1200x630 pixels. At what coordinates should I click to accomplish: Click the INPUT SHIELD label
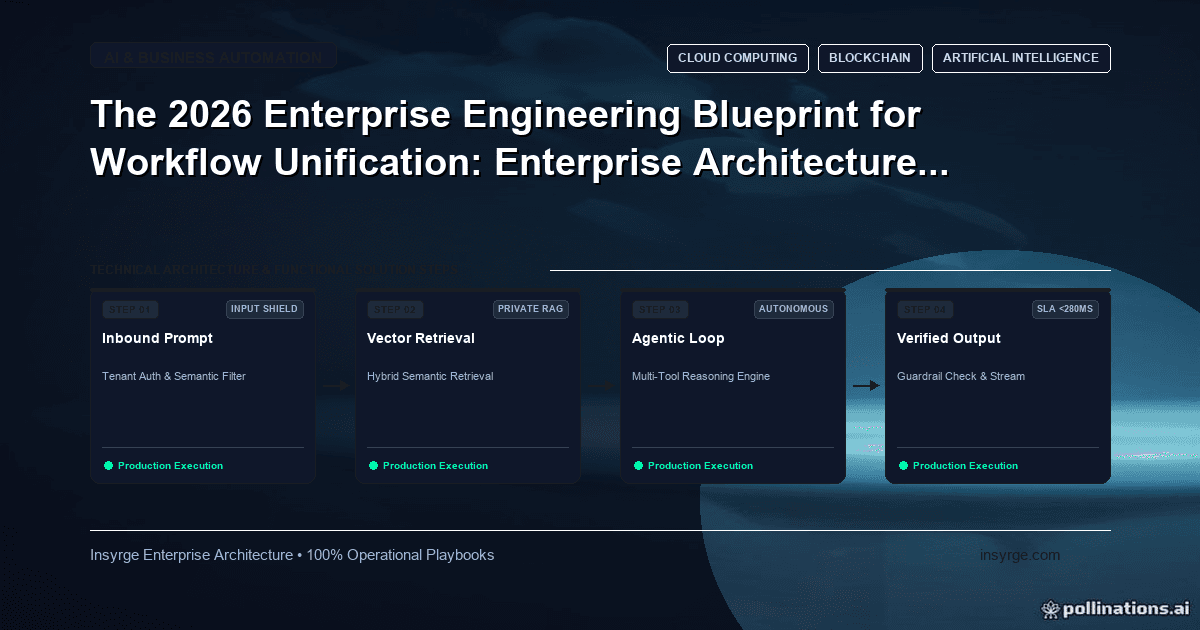pyautogui.click(x=265, y=309)
